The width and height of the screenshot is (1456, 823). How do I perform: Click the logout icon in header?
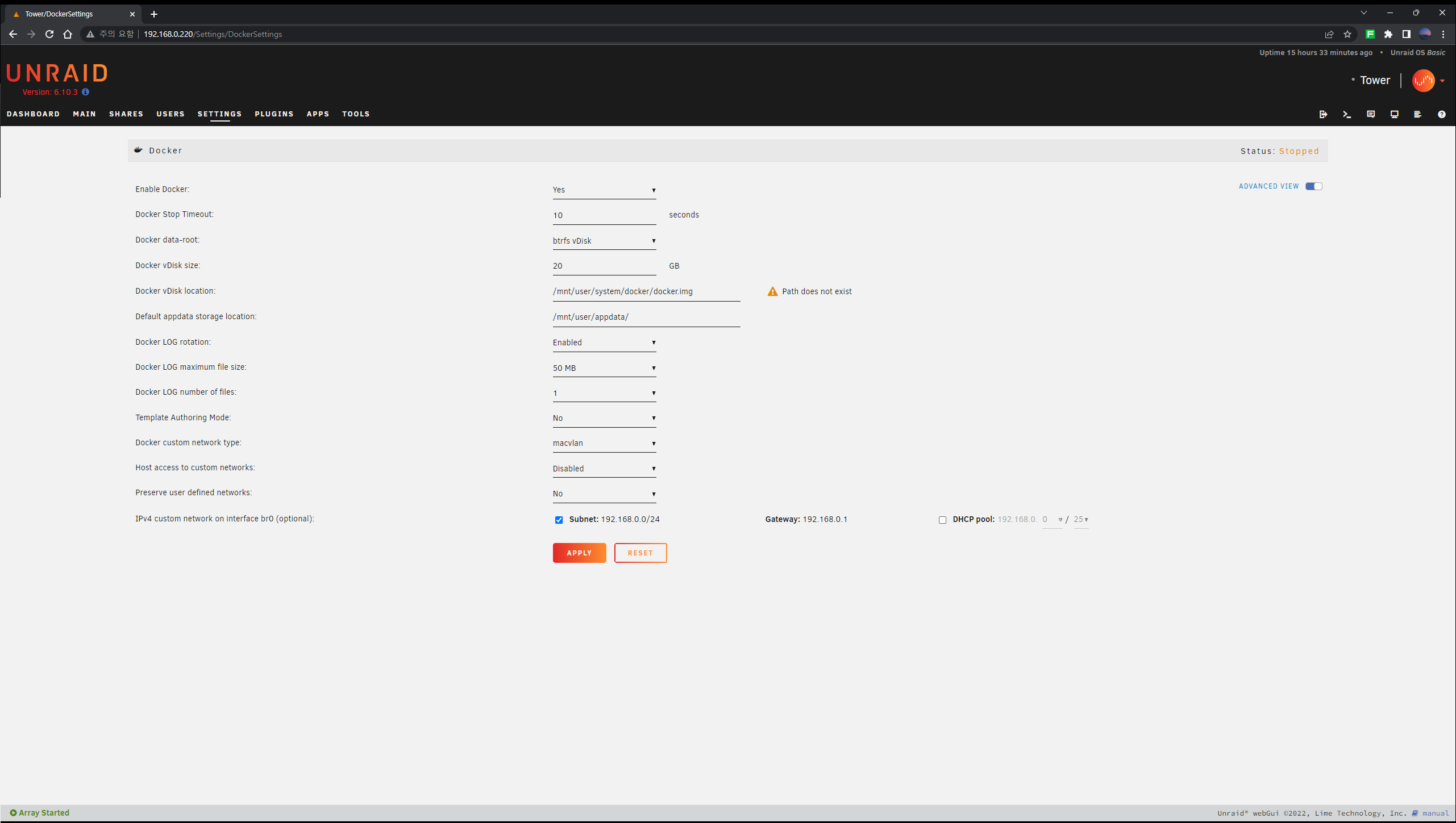(x=1323, y=114)
